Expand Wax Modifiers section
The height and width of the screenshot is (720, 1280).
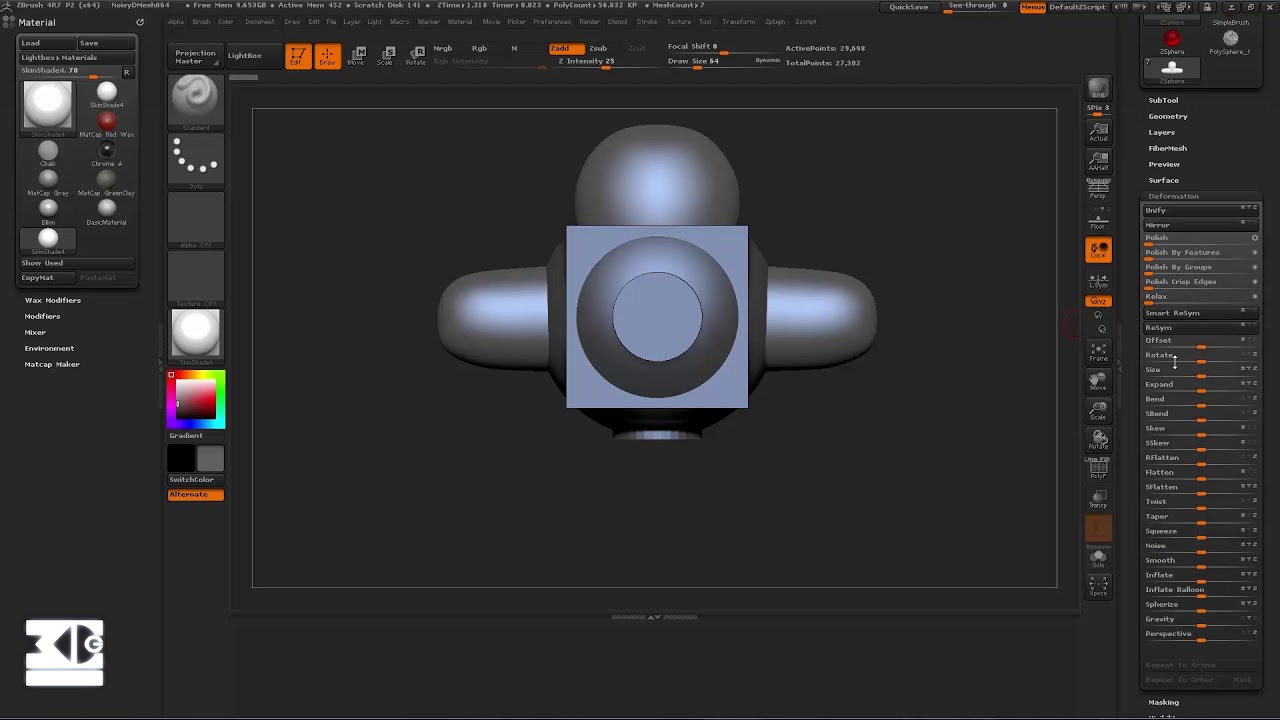click(53, 300)
